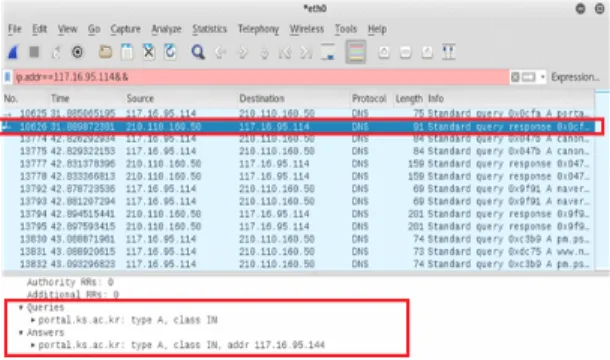The image size is (610, 360).
Task: Open the Tools menu
Action: pyautogui.click(x=346, y=29)
